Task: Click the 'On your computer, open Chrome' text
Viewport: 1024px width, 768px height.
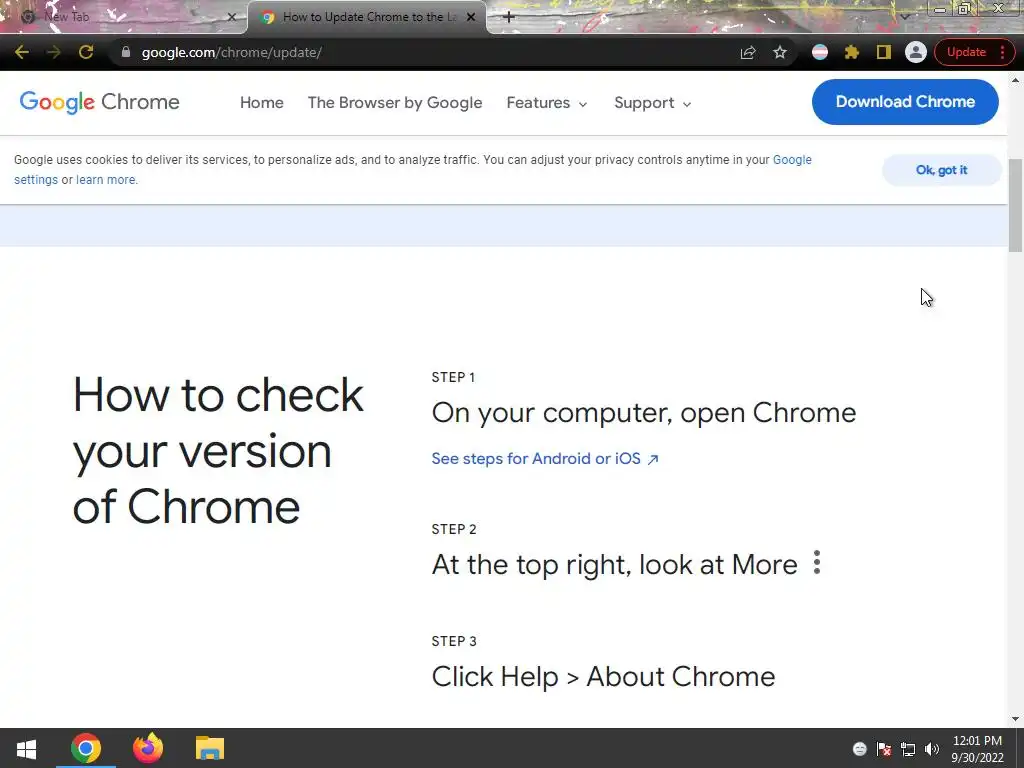Action: point(644,413)
